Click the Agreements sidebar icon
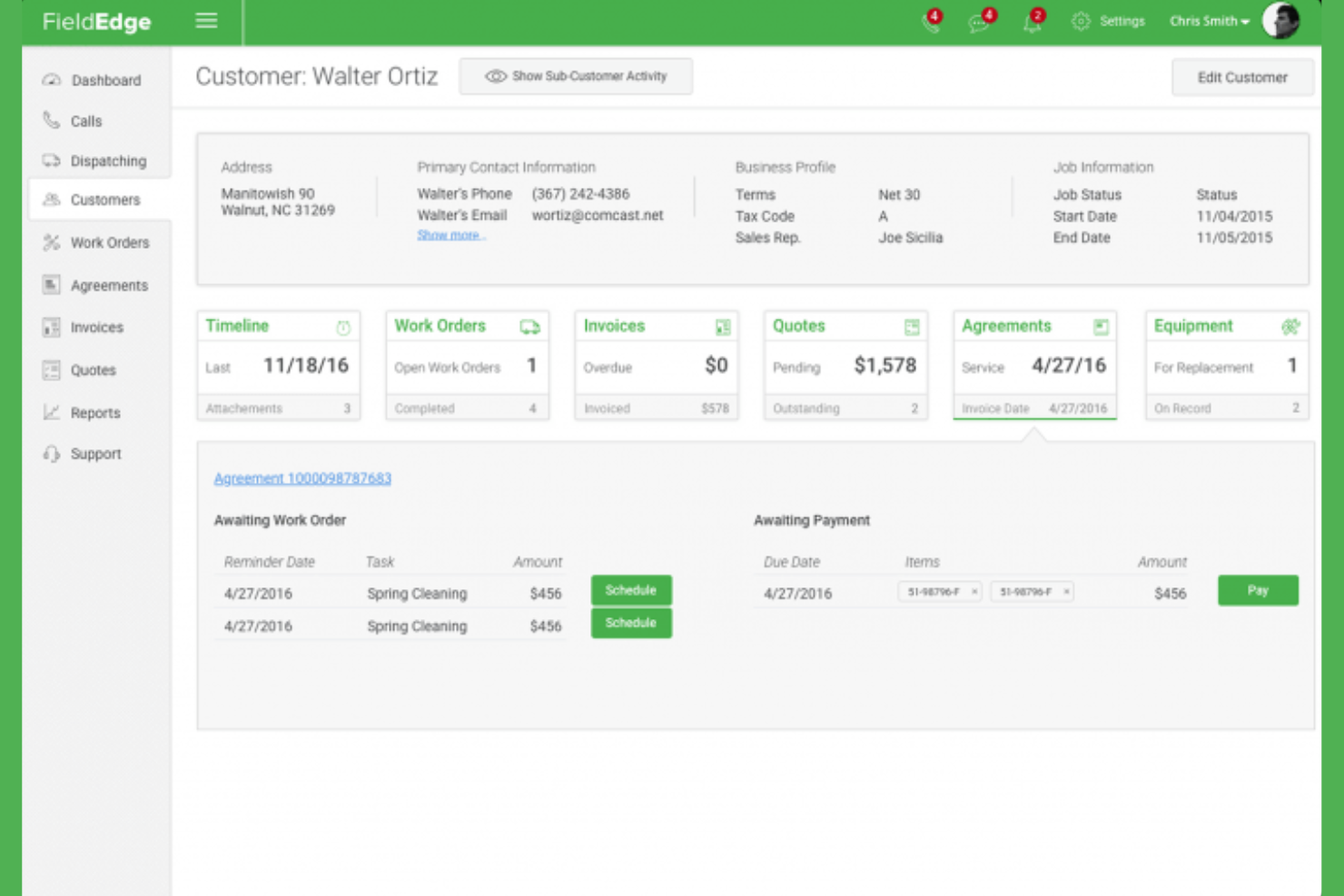This screenshot has height=896, width=1344. click(x=51, y=285)
